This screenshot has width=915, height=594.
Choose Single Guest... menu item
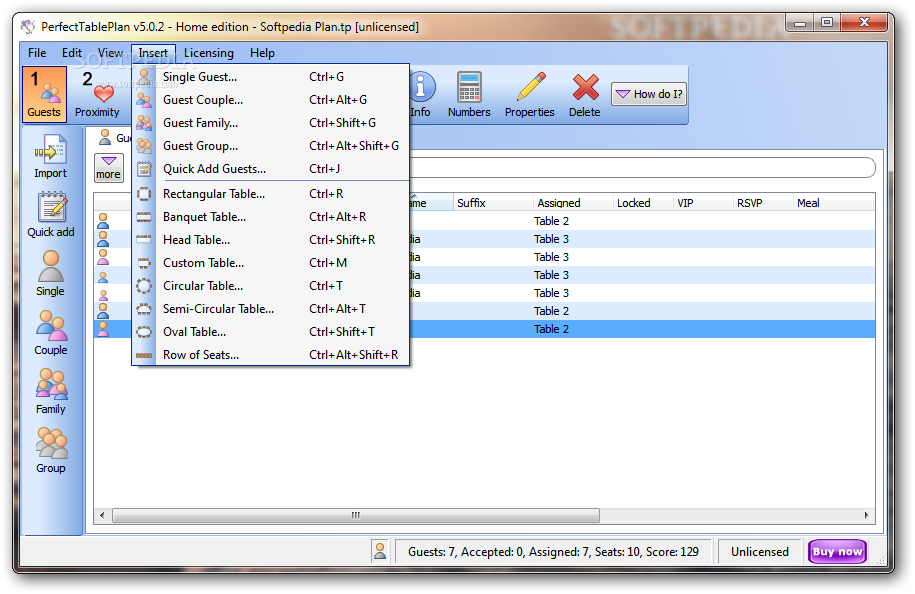pos(271,76)
